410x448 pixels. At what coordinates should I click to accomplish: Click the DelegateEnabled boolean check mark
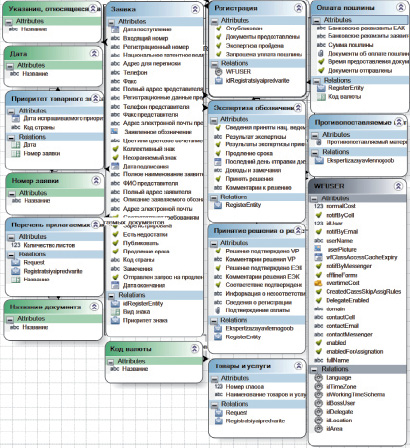318,300
